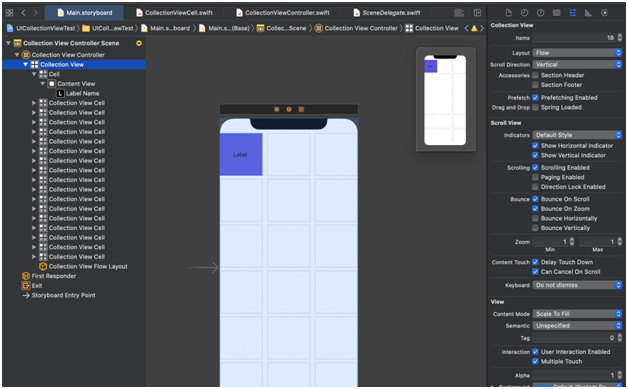Click the Alpha value field
Image resolution: width=628 pixels, height=389 pixels.
tap(574, 375)
